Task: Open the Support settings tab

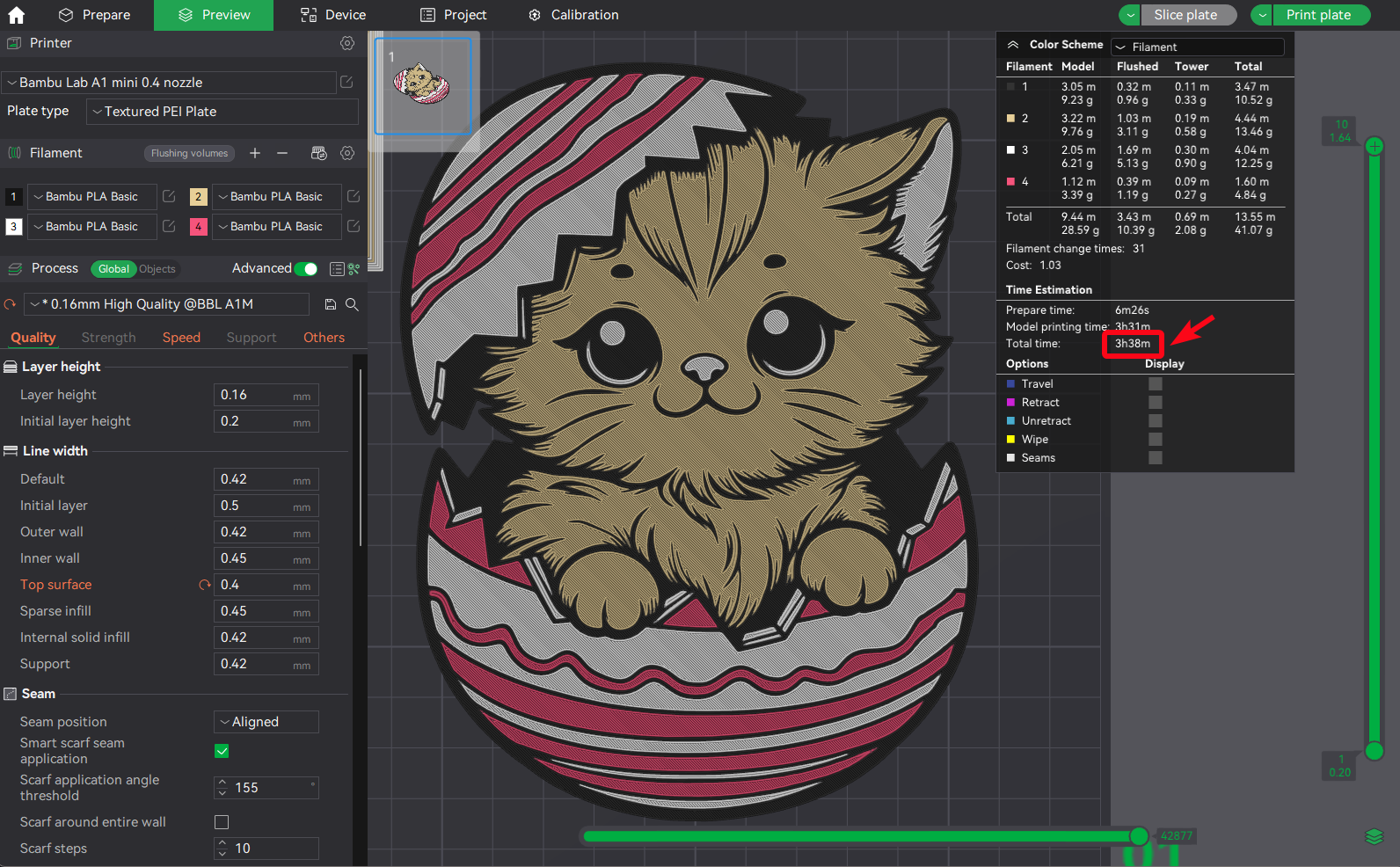Action: click(252, 338)
